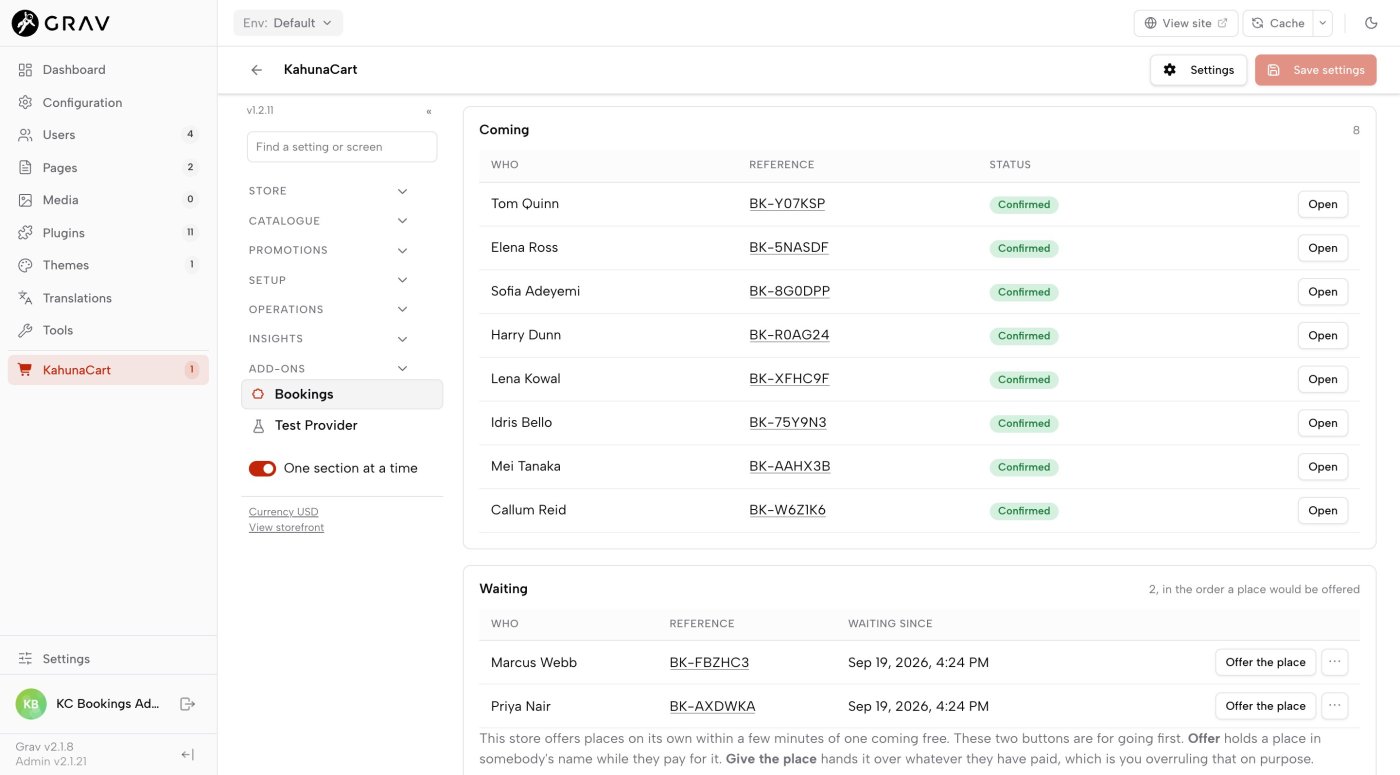Open the Env: Default dropdown
This screenshot has width=1400, height=775.
(x=288, y=23)
